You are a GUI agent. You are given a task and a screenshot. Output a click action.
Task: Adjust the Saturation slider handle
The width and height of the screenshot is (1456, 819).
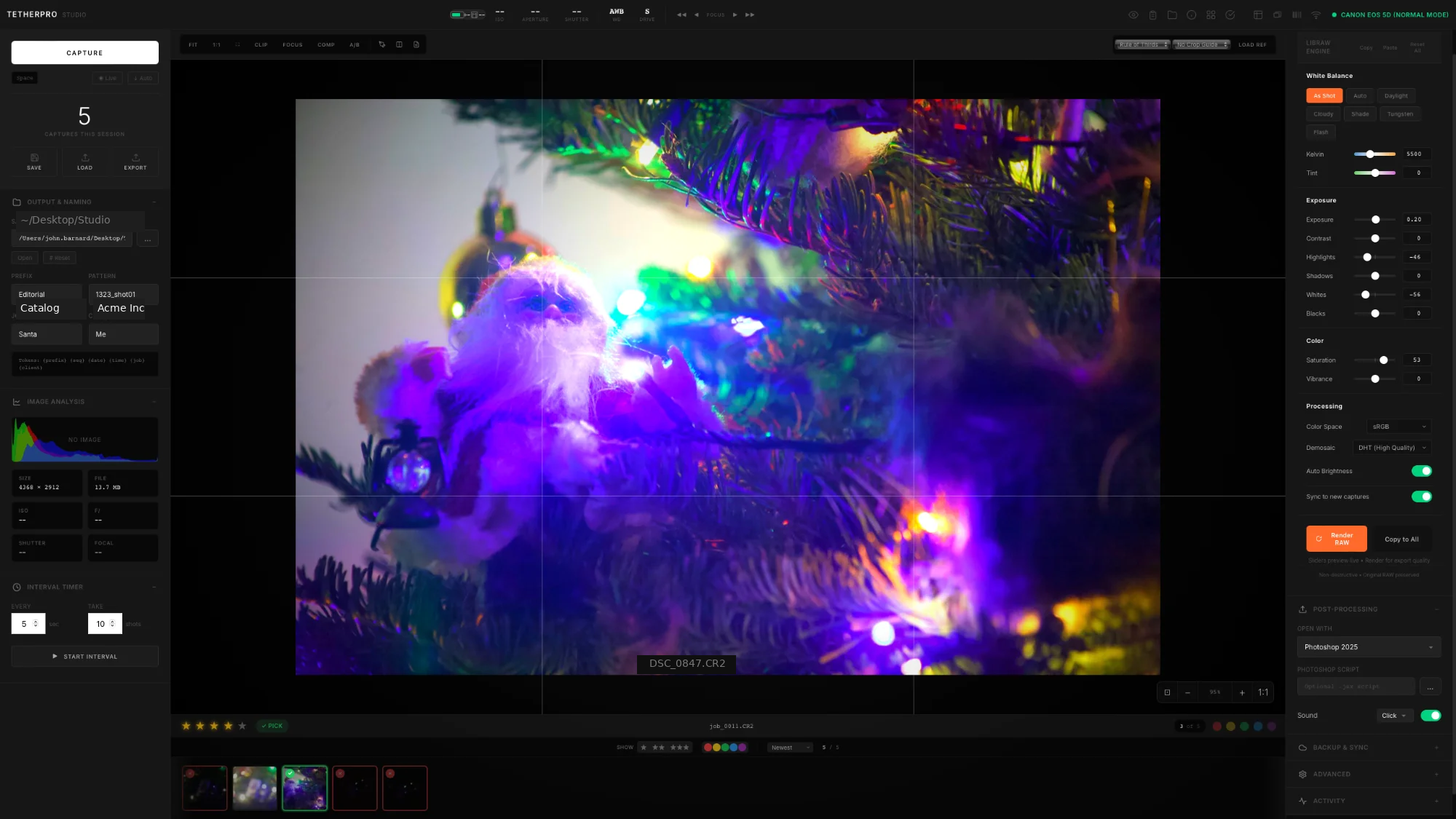coord(1383,360)
